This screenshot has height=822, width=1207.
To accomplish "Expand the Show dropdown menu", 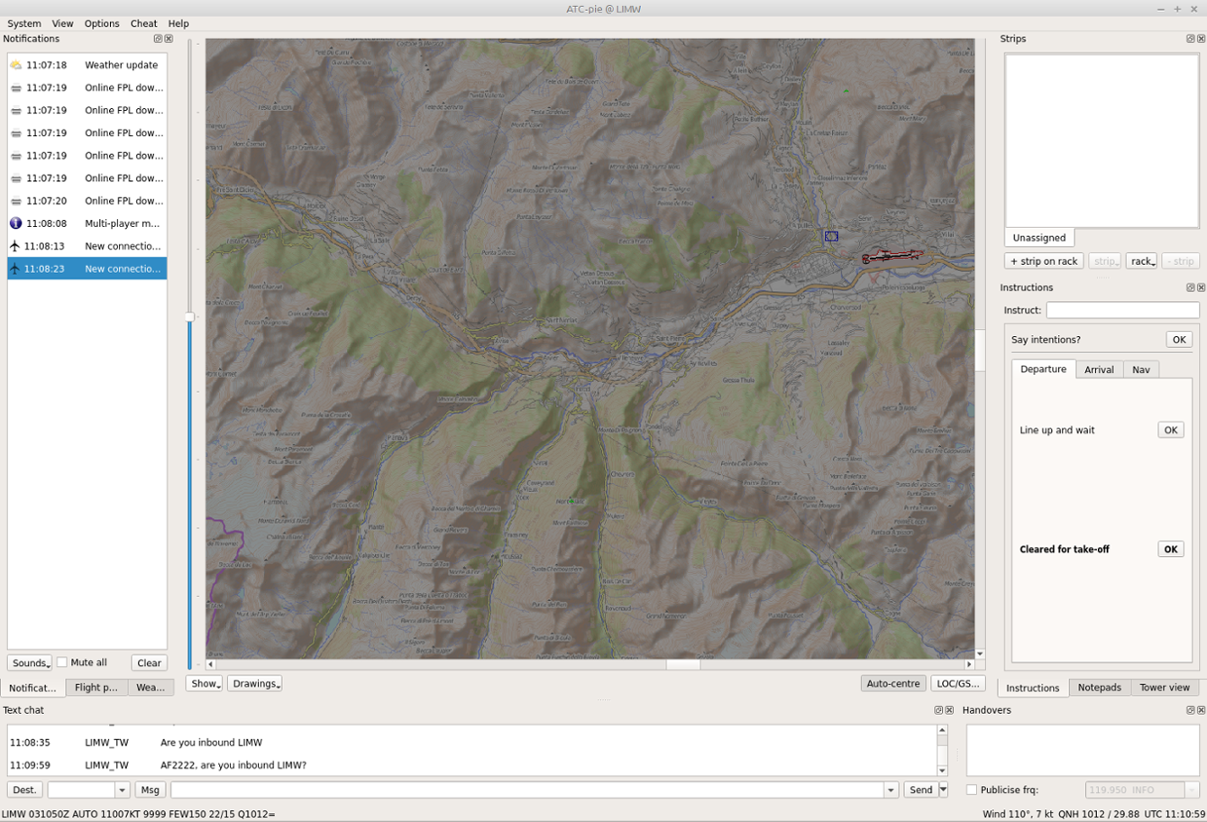I will (204, 684).
